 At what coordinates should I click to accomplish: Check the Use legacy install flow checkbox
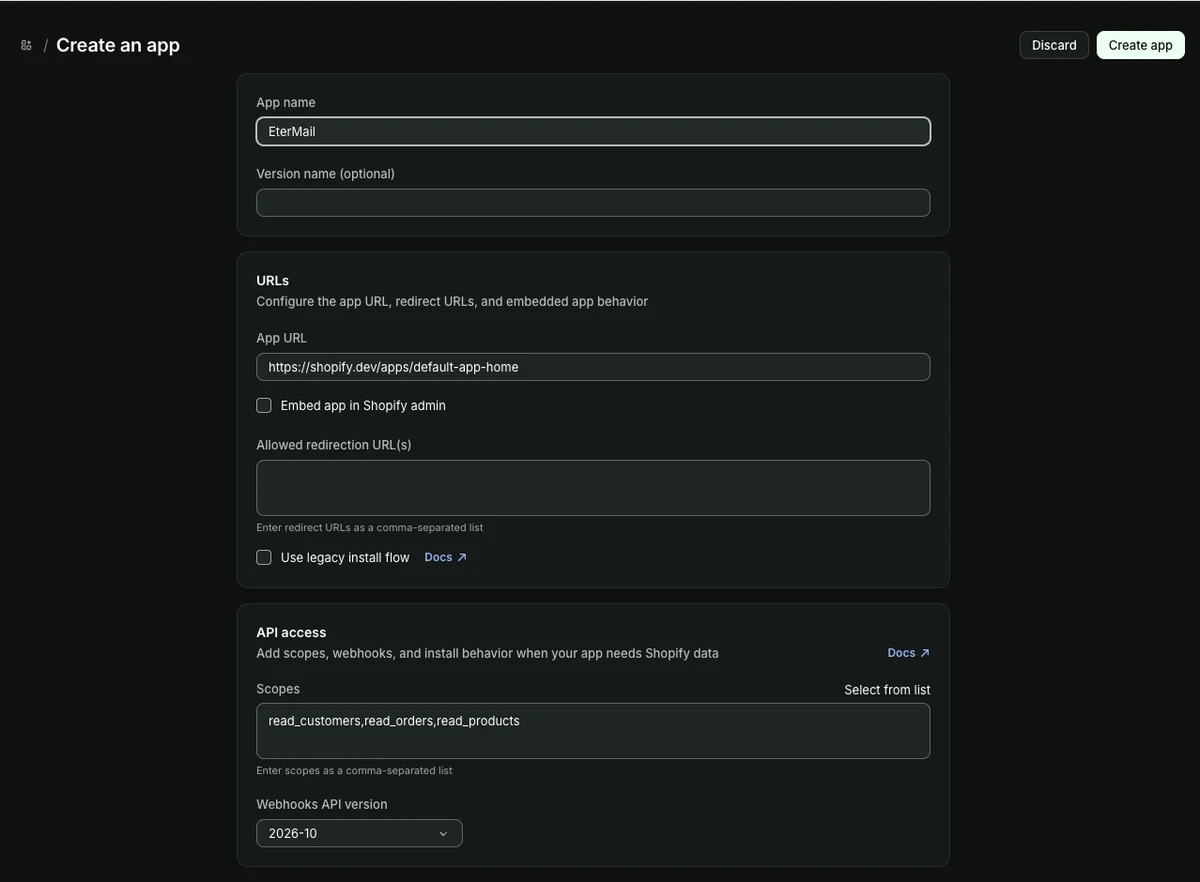pos(264,557)
